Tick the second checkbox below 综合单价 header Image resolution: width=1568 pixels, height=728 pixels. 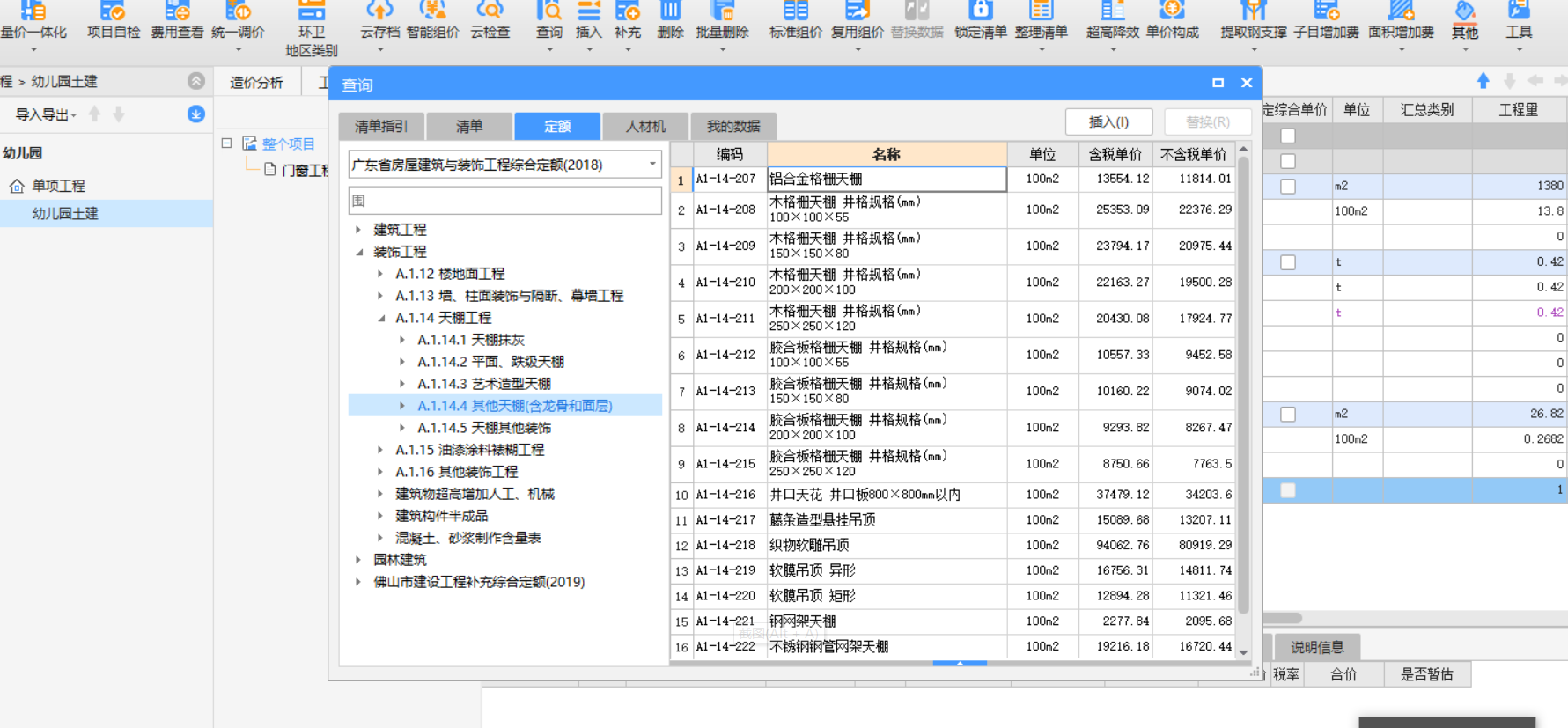click(1288, 161)
